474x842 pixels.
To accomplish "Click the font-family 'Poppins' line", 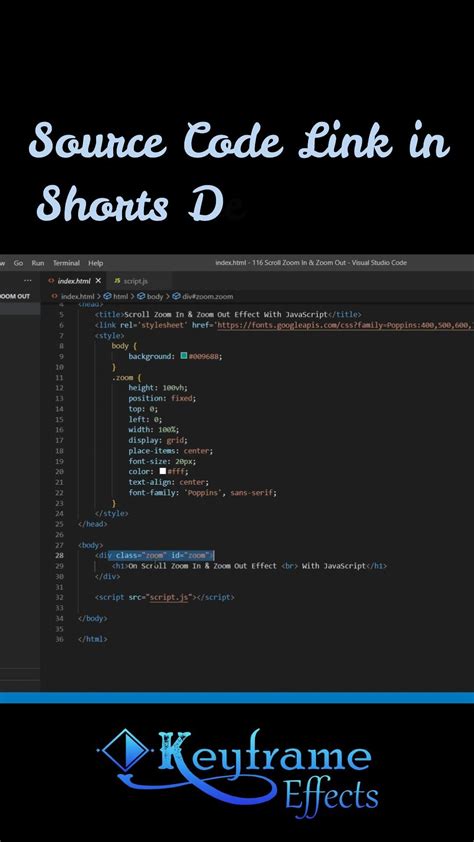I will (202, 492).
